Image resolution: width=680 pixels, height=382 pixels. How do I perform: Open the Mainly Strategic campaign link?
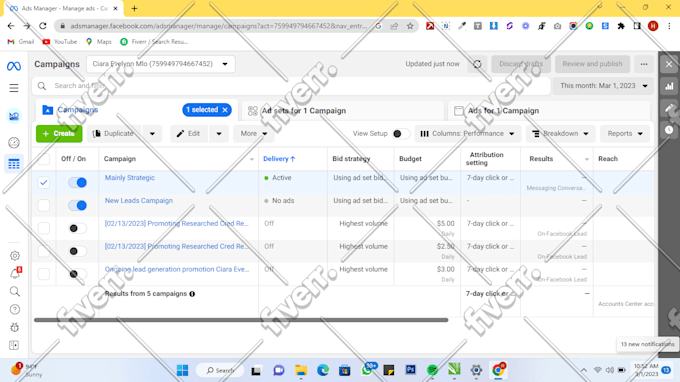click(130, 178)
